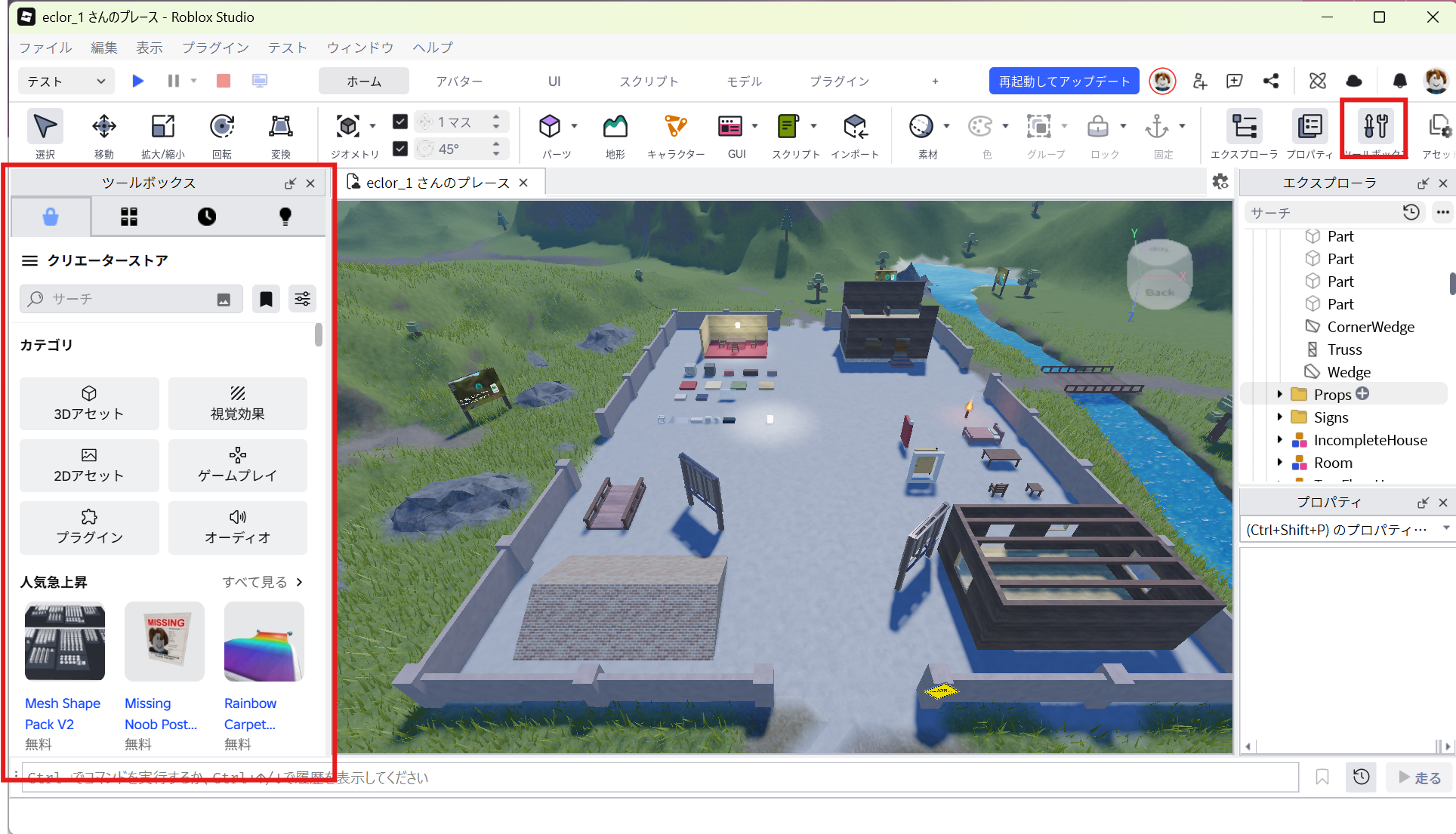Open Explorer search history icon
Screen dimensions: 1456x834
pyautogui.click(x=1411, y=212)
